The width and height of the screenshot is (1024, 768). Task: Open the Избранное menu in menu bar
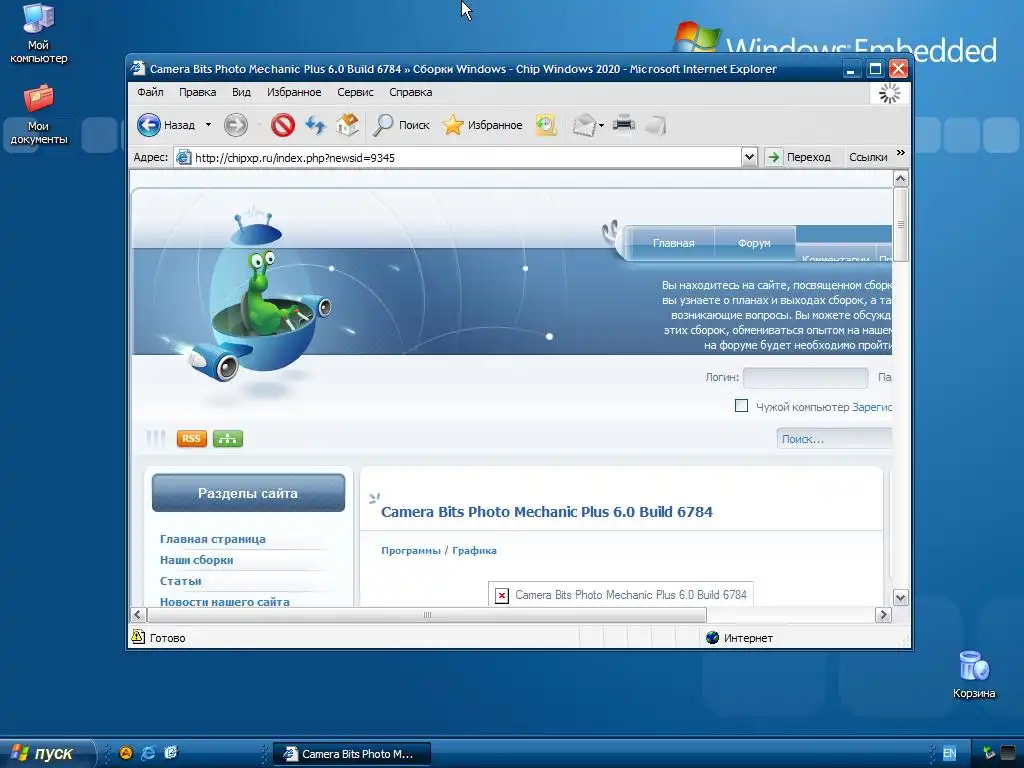(x=294, y=92)
